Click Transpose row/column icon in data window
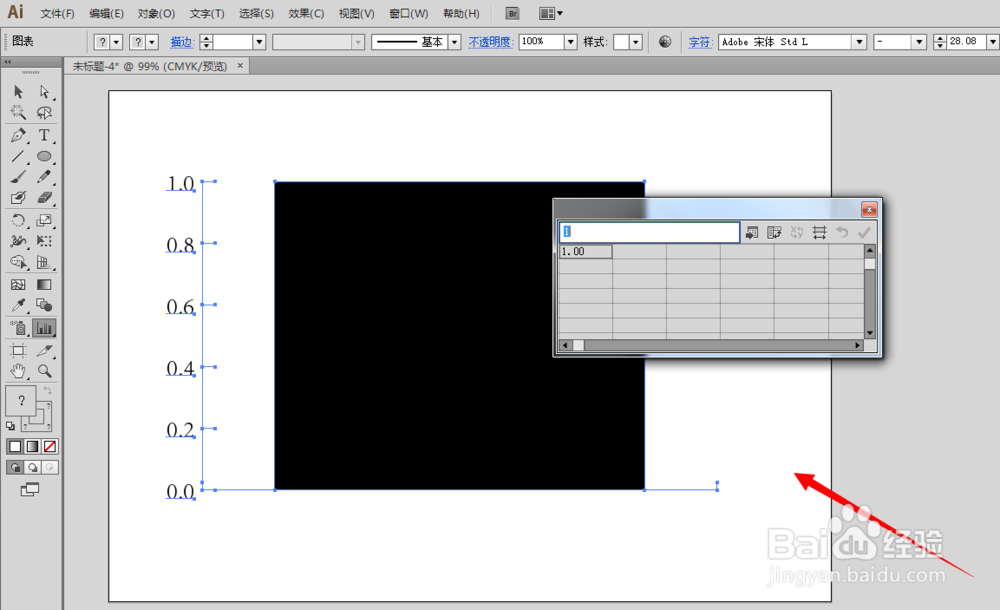The image size is (1000, 610). [774, 233]
